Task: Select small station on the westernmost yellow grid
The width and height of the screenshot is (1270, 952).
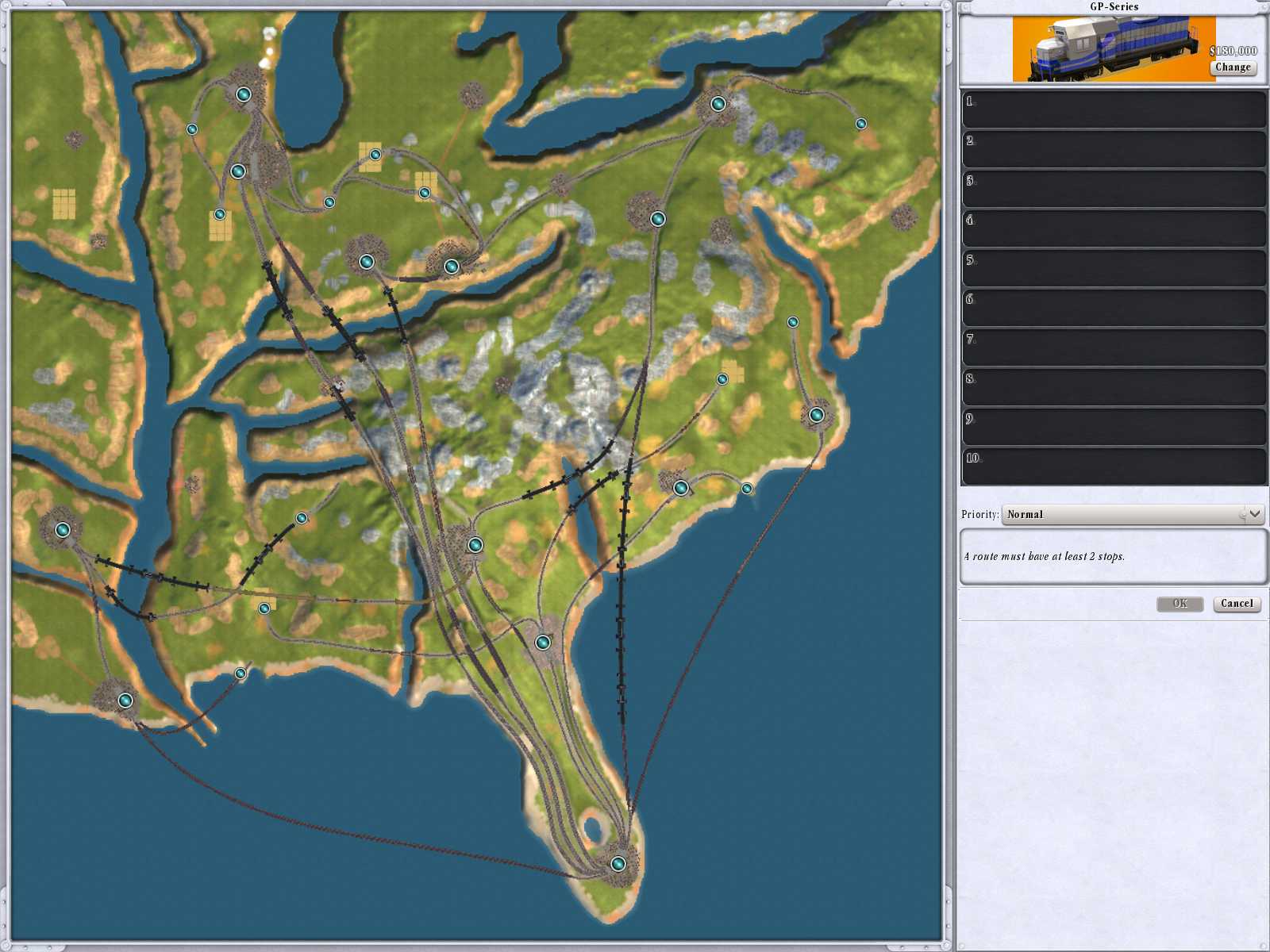Action: pos(220,214)
